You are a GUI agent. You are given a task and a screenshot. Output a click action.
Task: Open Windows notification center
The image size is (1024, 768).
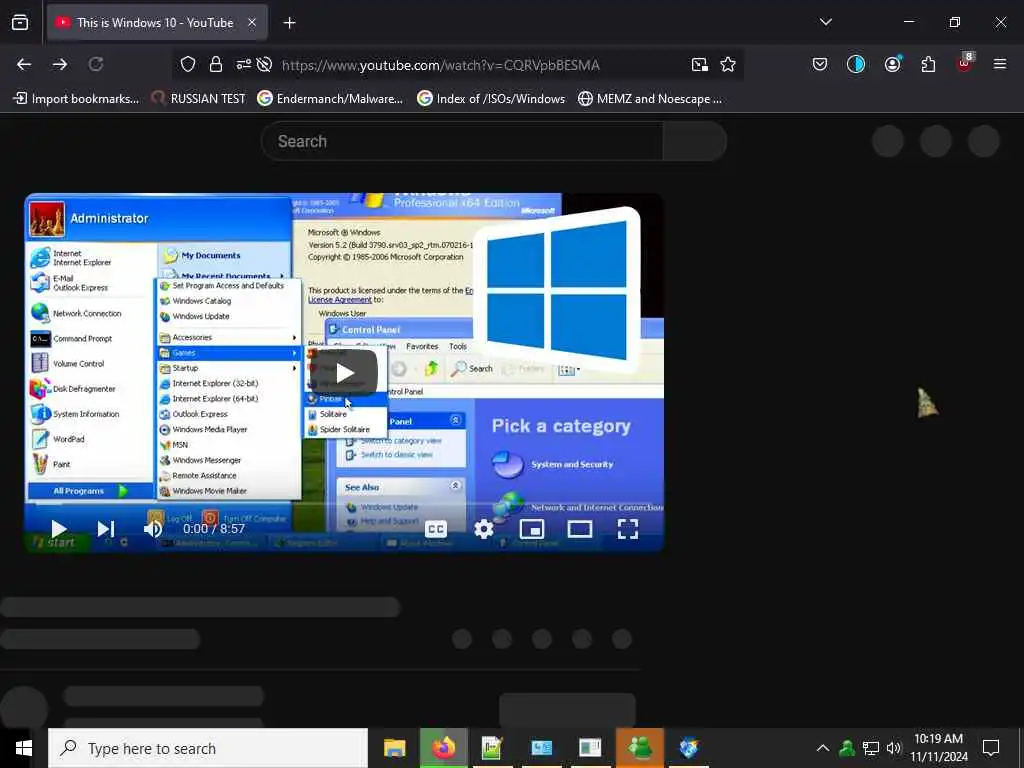tap(991, 748)
